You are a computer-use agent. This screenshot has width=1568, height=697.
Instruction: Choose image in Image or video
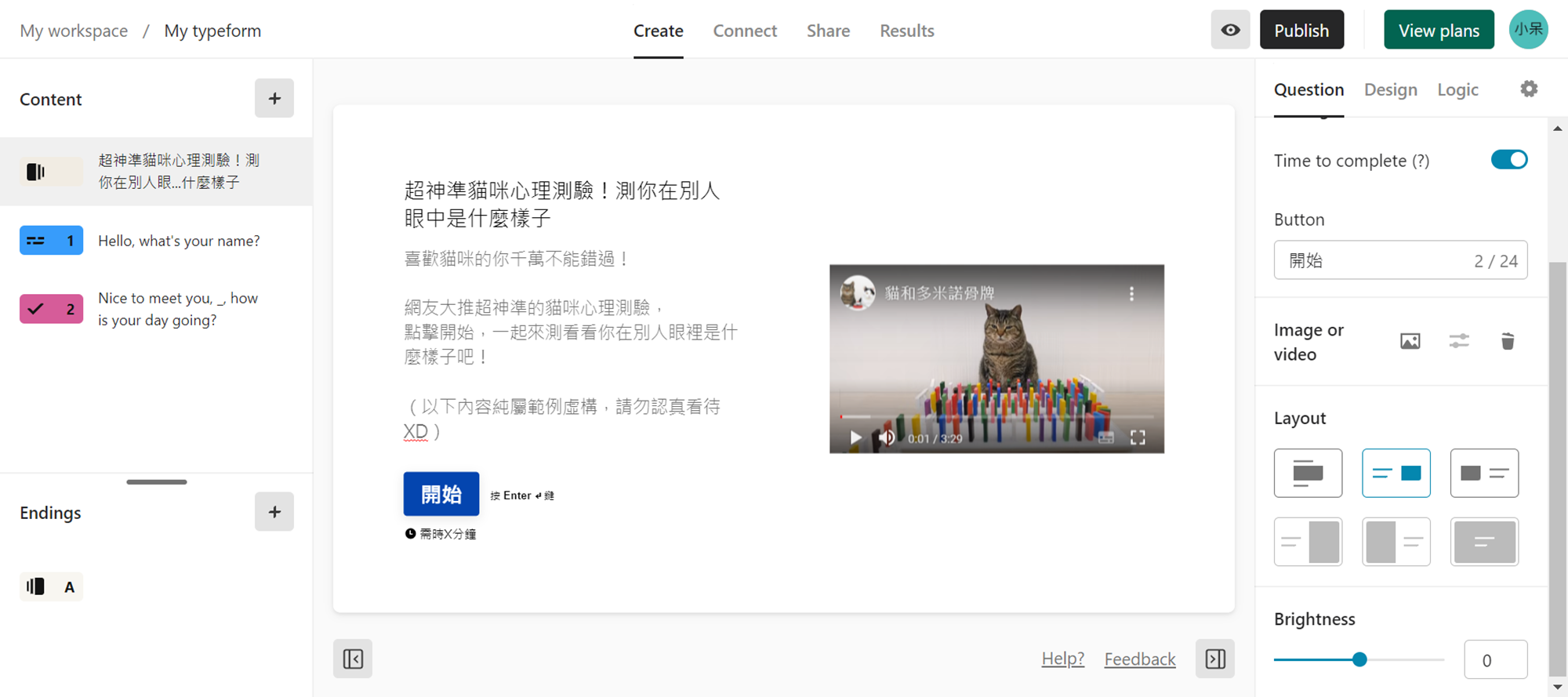coord(1410,341)
